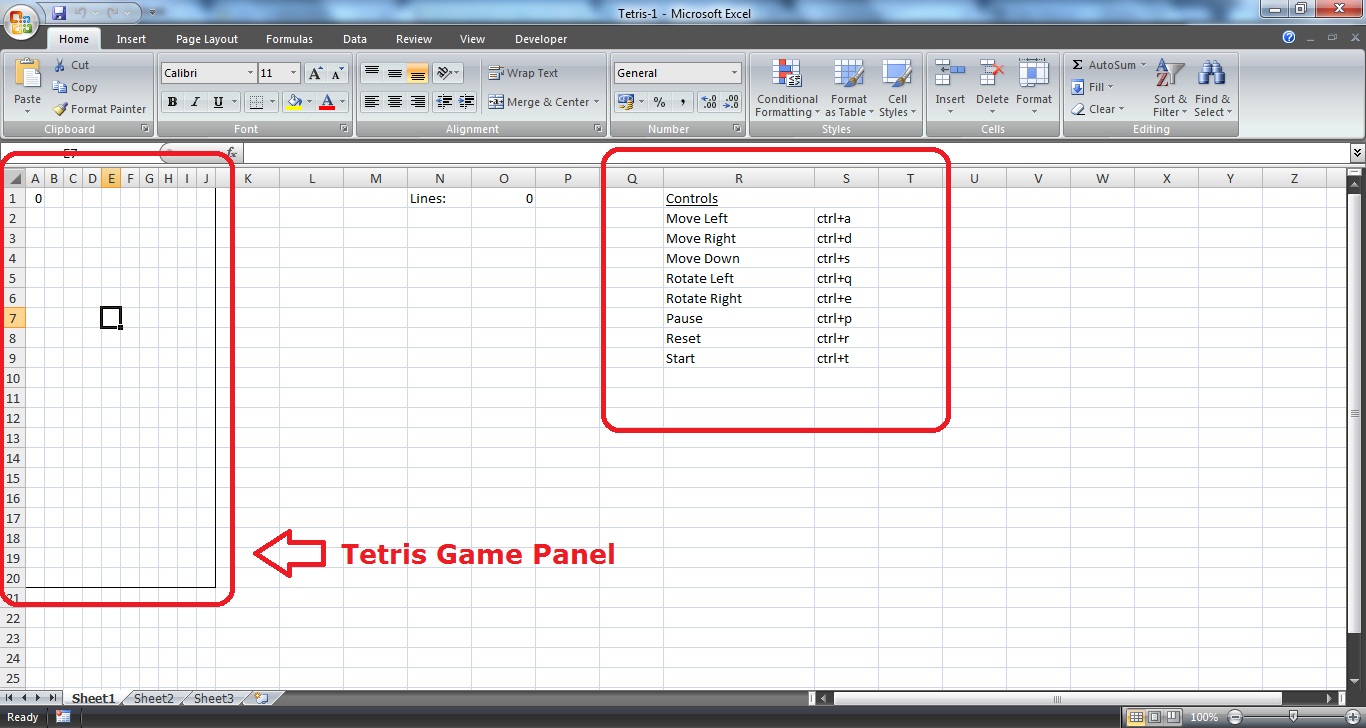1366x728 pixels.
Task: Open the font size dropdown
Action: point(293,73)
